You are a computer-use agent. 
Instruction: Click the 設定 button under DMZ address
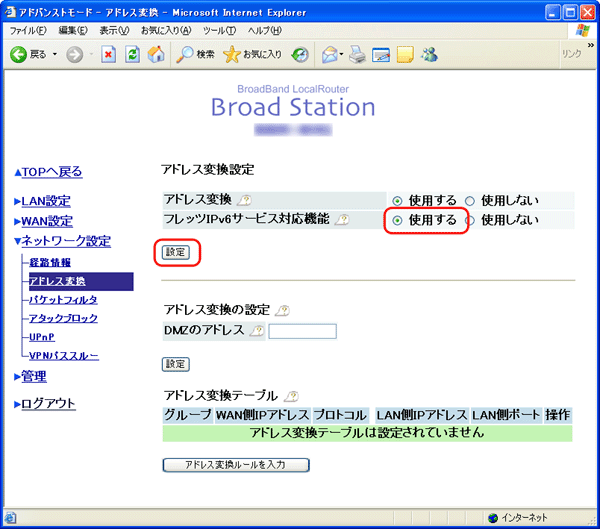pos(176,364)
